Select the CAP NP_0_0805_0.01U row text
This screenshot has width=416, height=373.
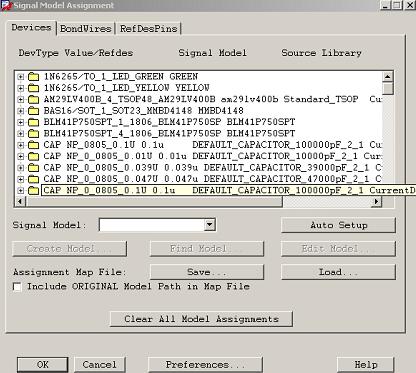pos(212,156)
